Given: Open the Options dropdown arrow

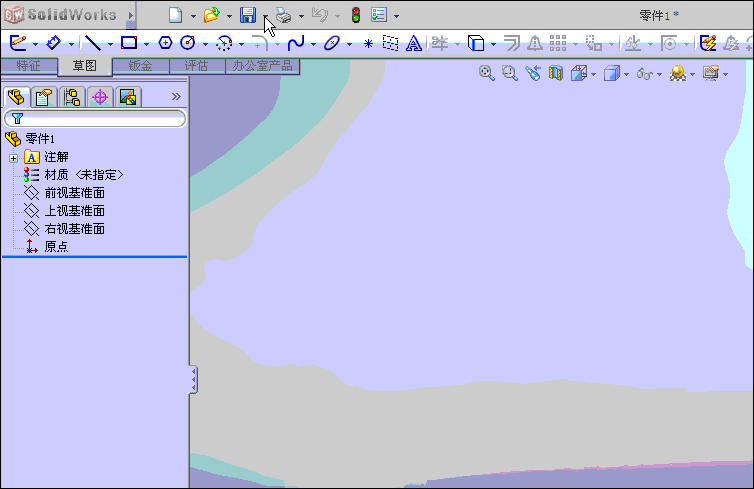Looking at the screenshot, I should pos(396,16).
